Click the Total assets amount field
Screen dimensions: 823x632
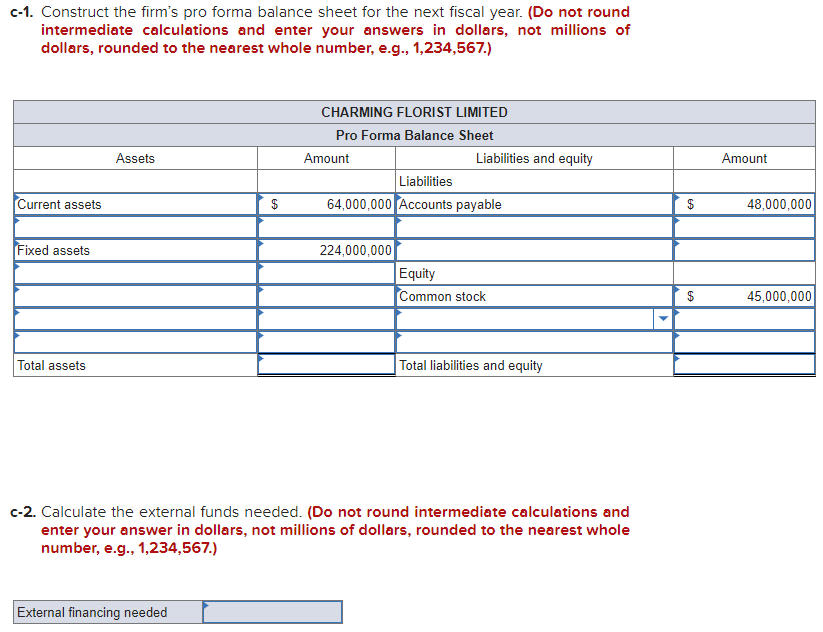326,365
